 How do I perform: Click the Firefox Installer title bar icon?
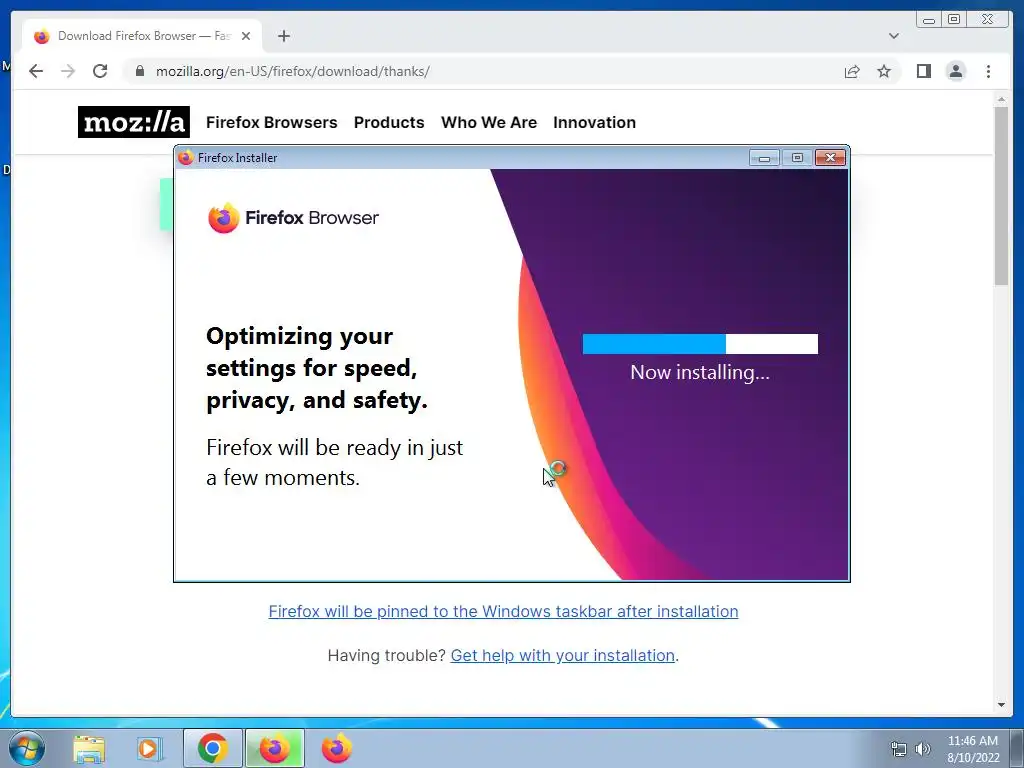point(185,157)
